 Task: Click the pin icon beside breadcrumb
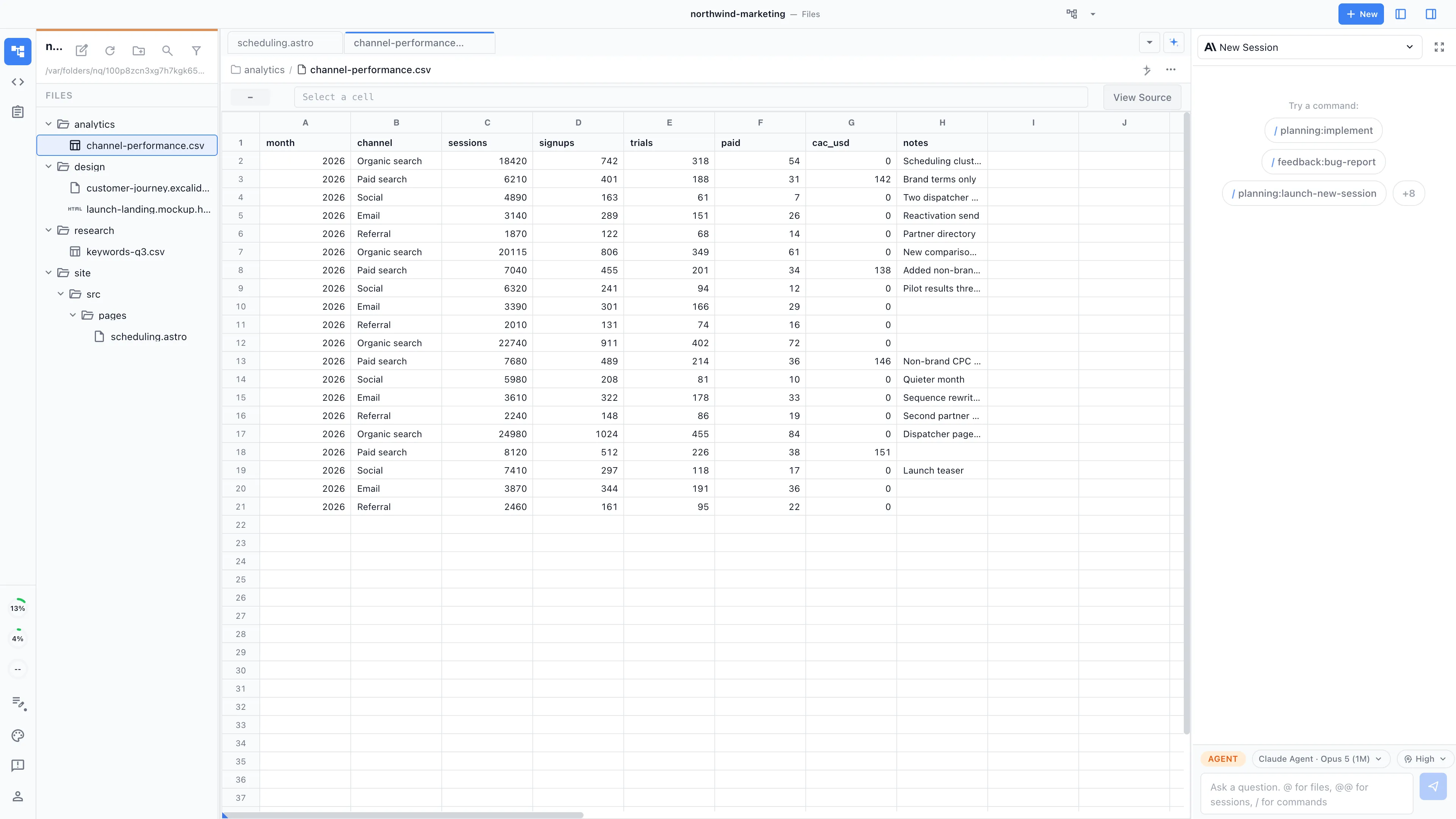[x=1146, y=69]
